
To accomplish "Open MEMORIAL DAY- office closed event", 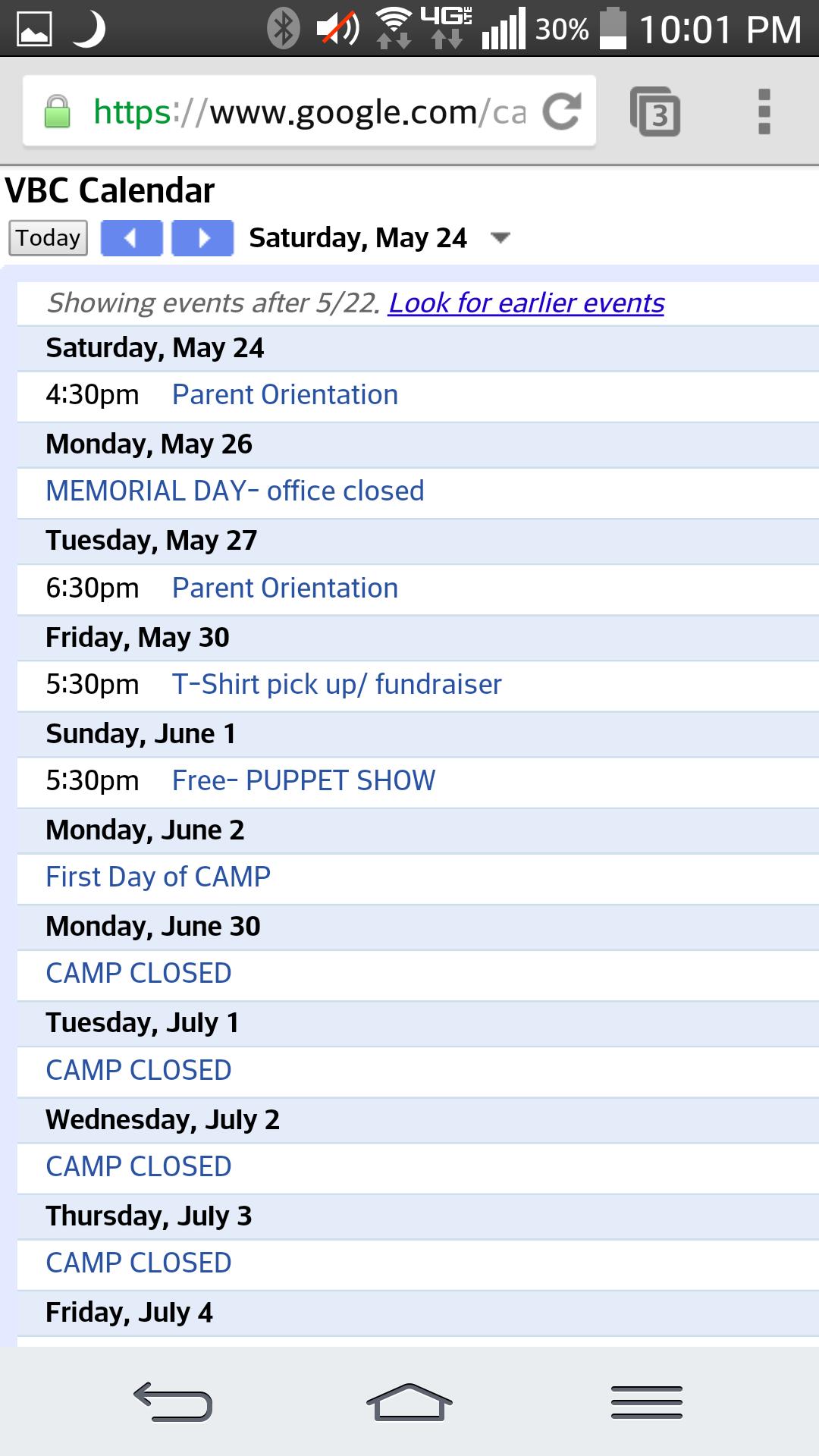I will tap(234, 491).
